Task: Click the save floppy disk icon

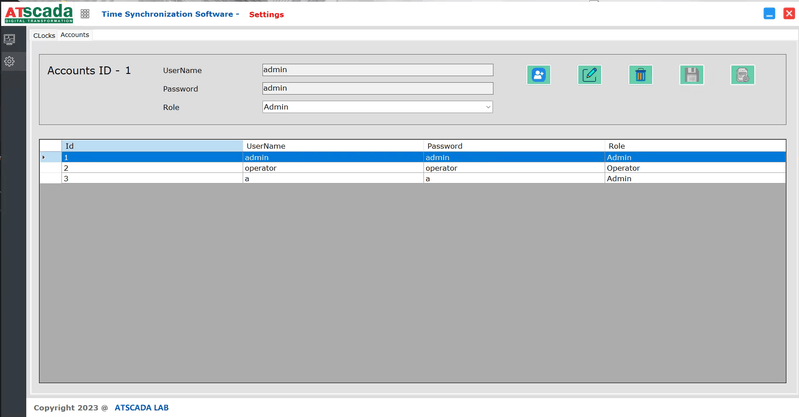Action: point(691,75)
